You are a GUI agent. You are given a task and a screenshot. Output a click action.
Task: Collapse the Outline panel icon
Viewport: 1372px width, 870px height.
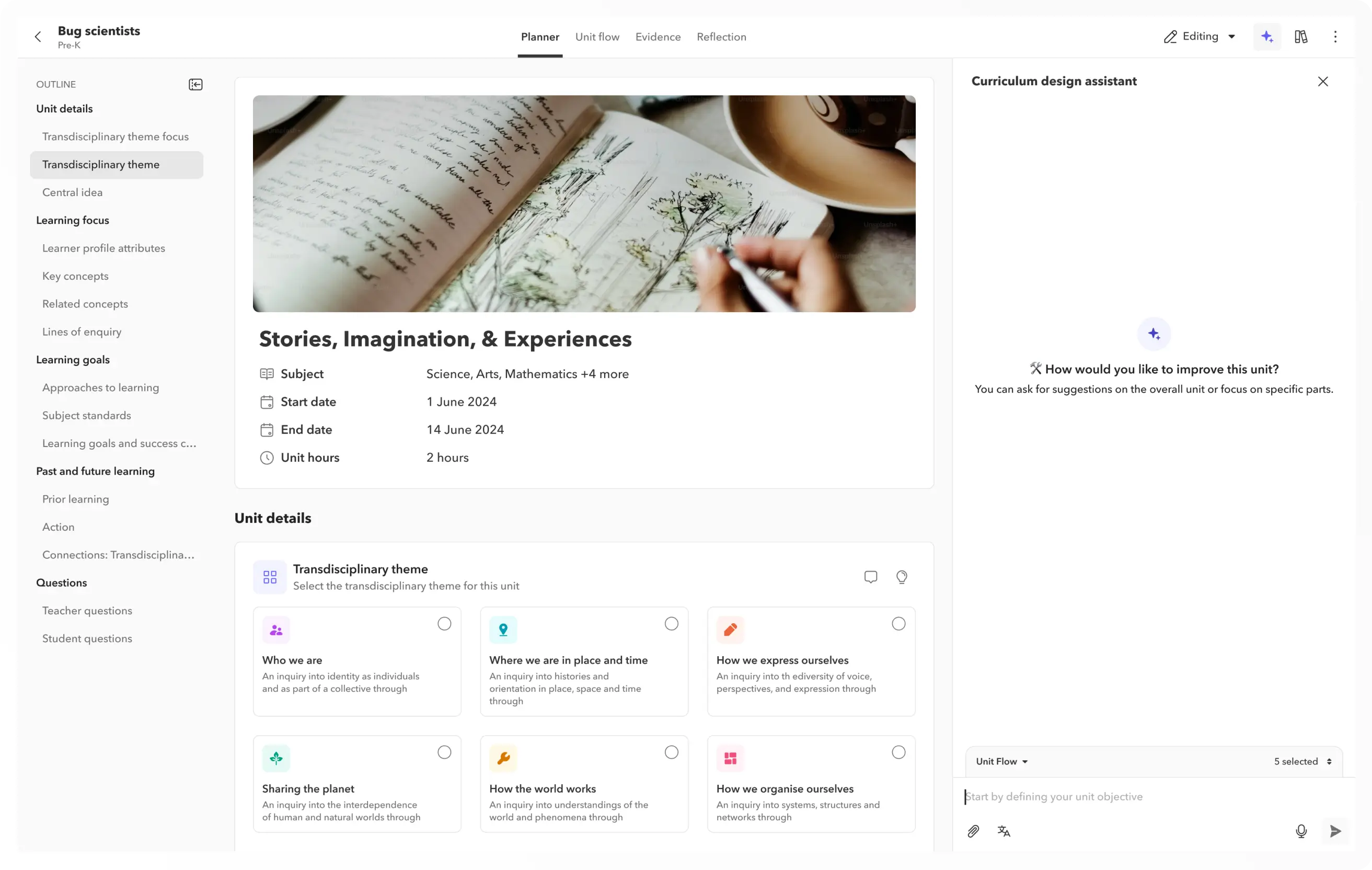click(x=195, y=84)
